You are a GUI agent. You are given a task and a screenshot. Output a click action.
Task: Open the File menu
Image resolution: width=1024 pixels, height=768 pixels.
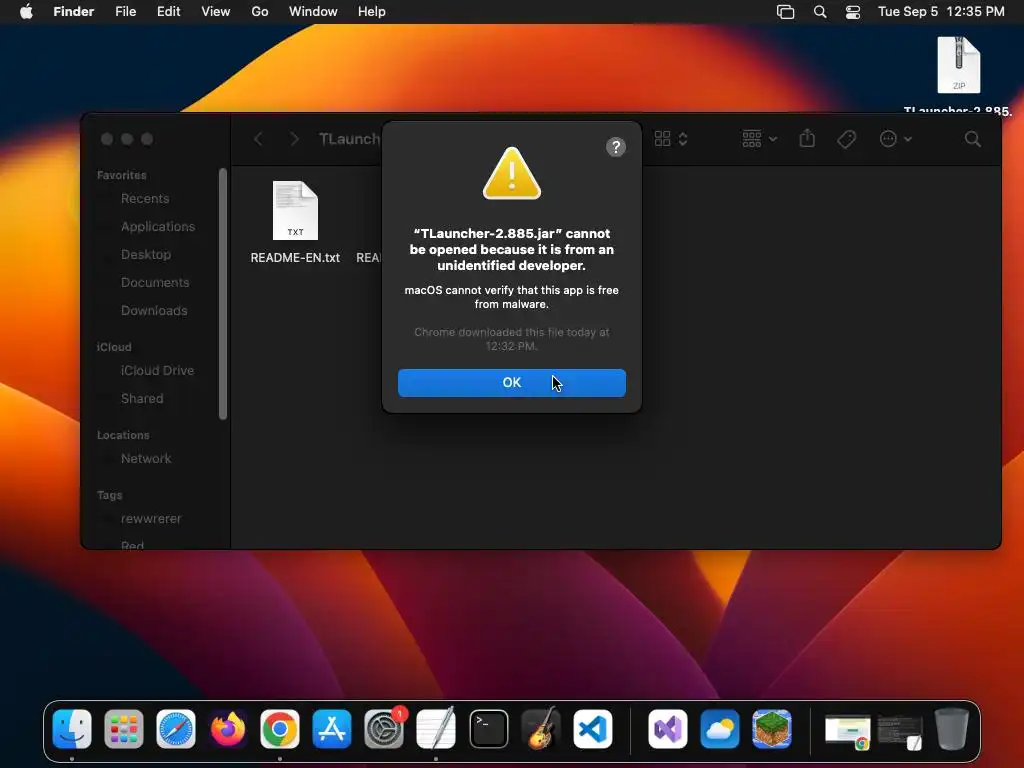[125, 12]
